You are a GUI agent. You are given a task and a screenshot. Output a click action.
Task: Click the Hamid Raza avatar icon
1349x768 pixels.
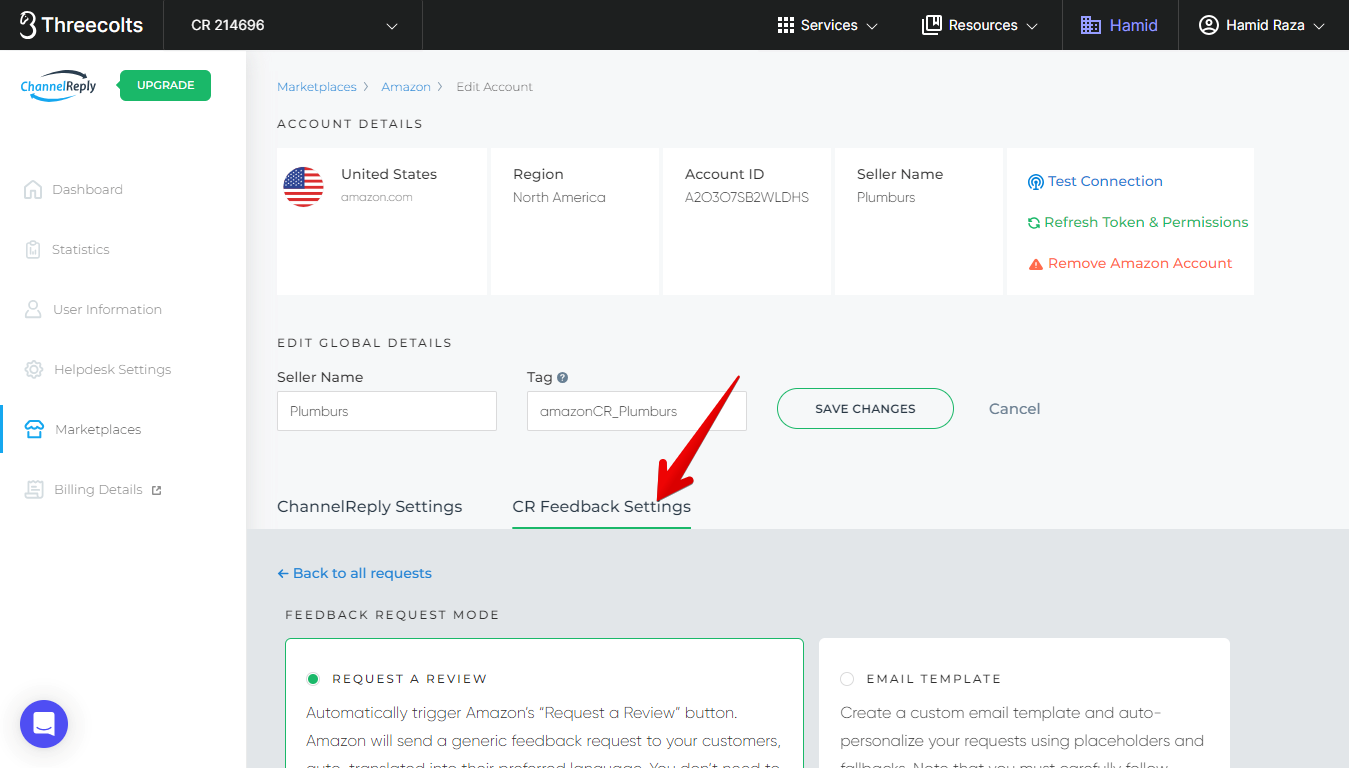[x=1208, y=25]
